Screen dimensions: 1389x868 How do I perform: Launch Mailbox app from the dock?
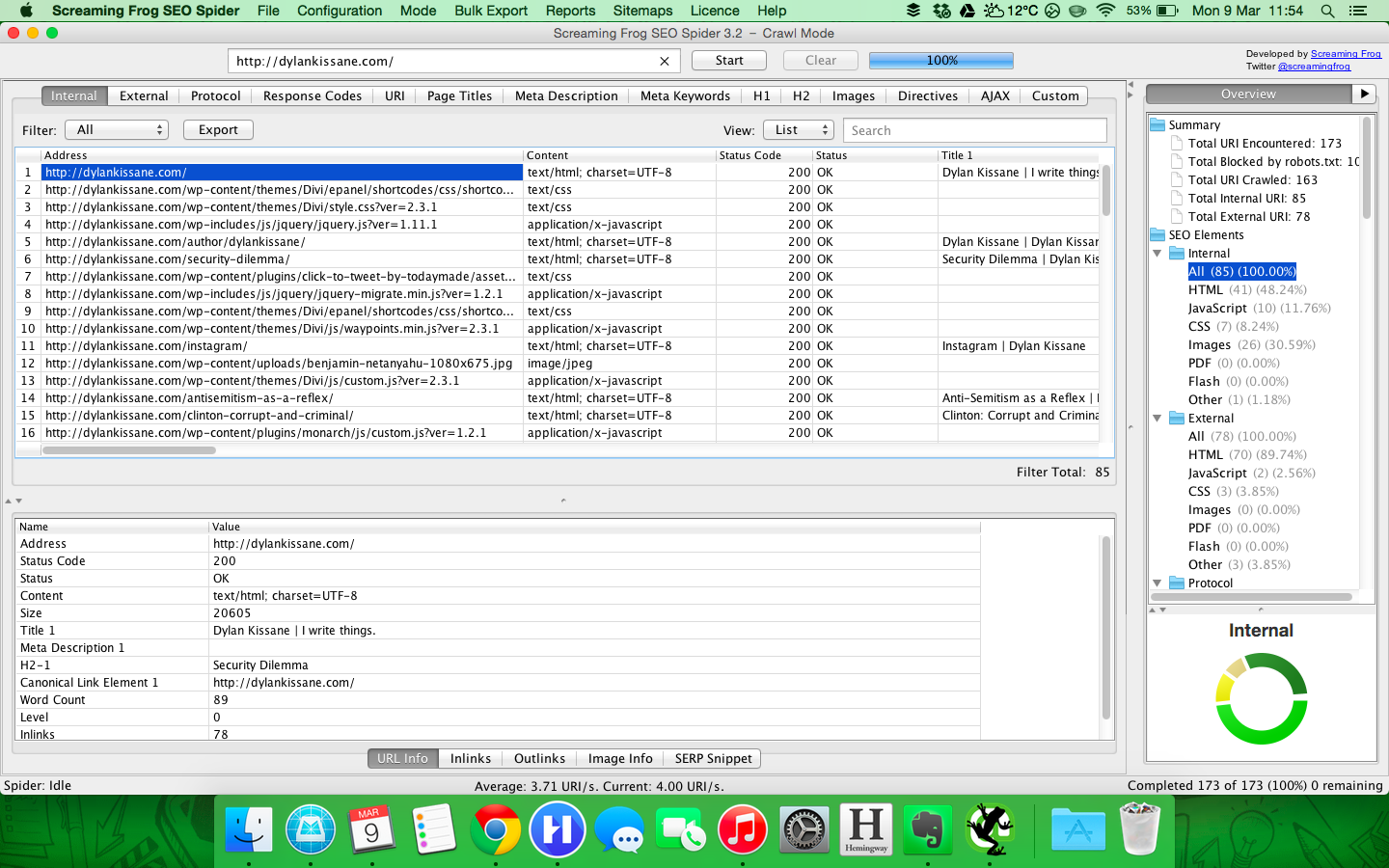pyautogui.click(x=311, y=828)
